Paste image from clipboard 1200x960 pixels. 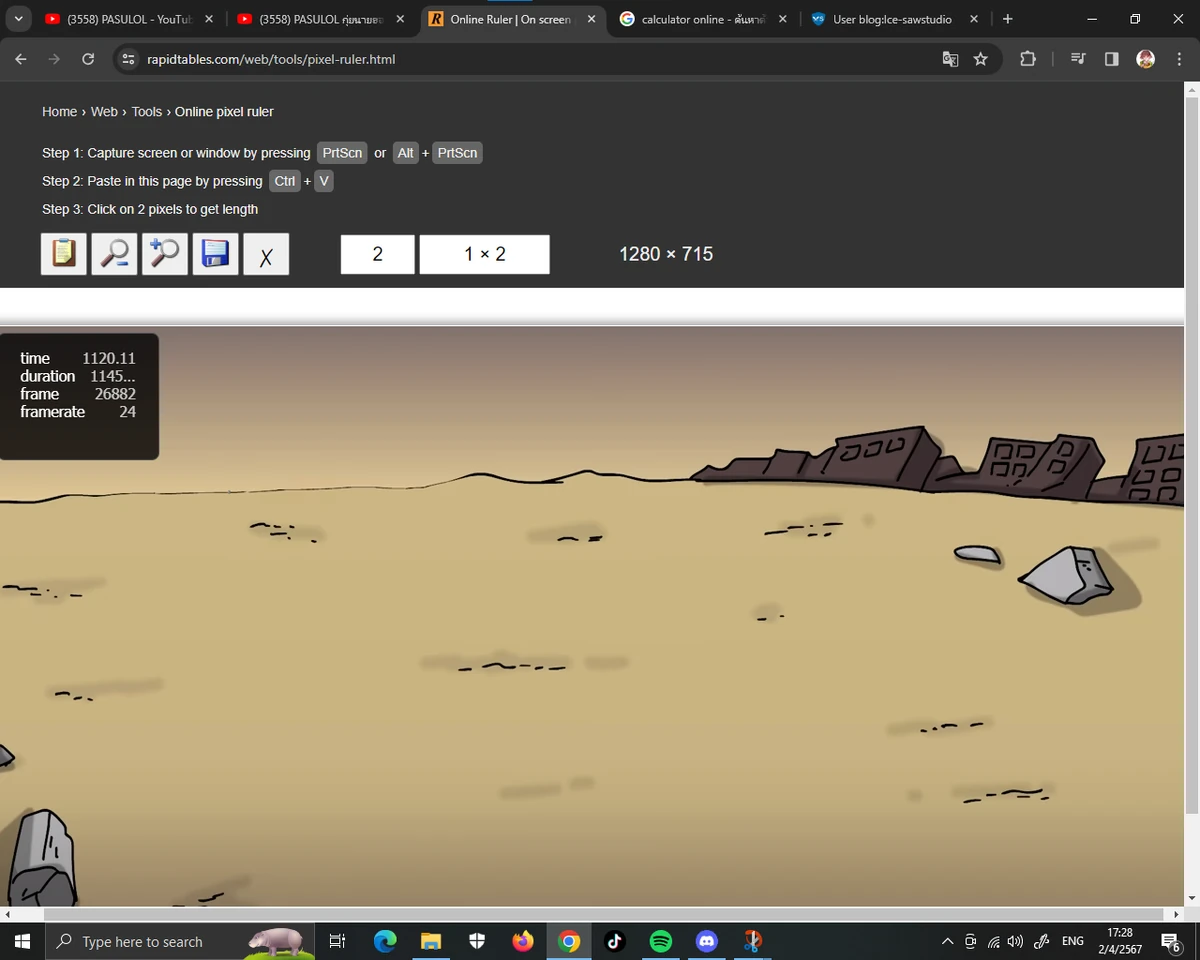[x=63, y=253]
